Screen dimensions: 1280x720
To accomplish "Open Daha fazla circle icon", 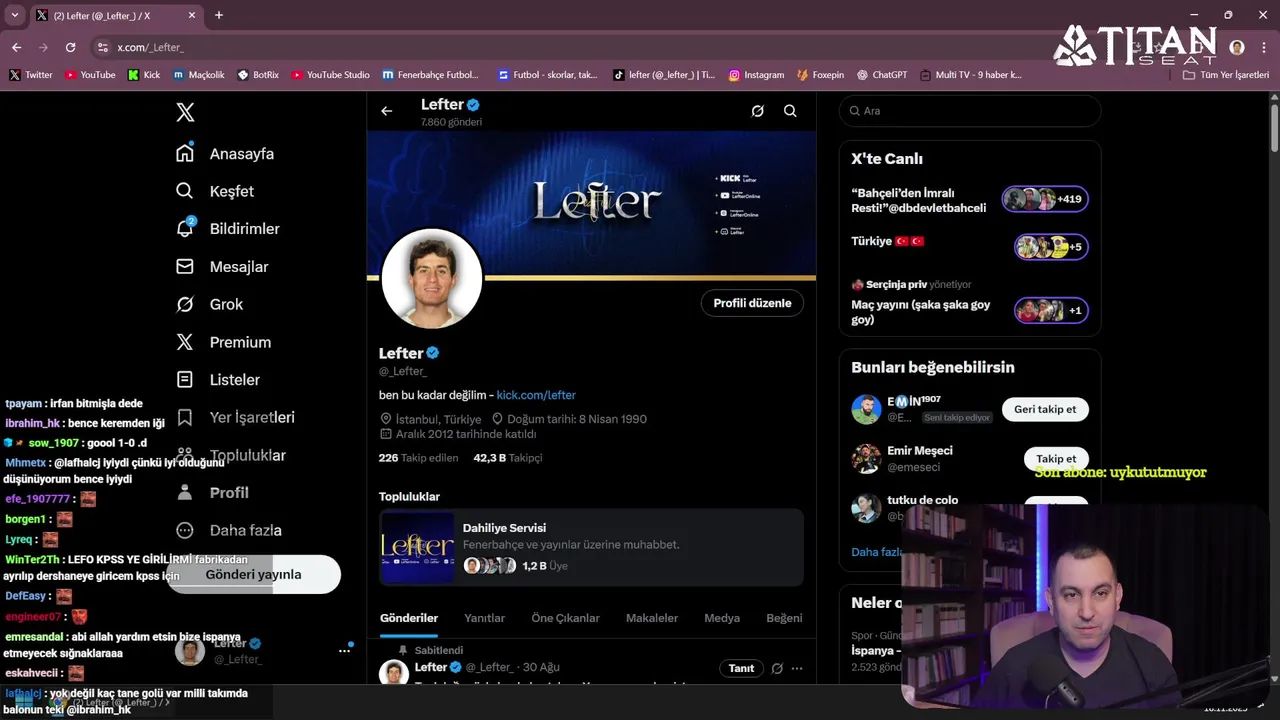I will pyautogui.click(x=185, y=530).
